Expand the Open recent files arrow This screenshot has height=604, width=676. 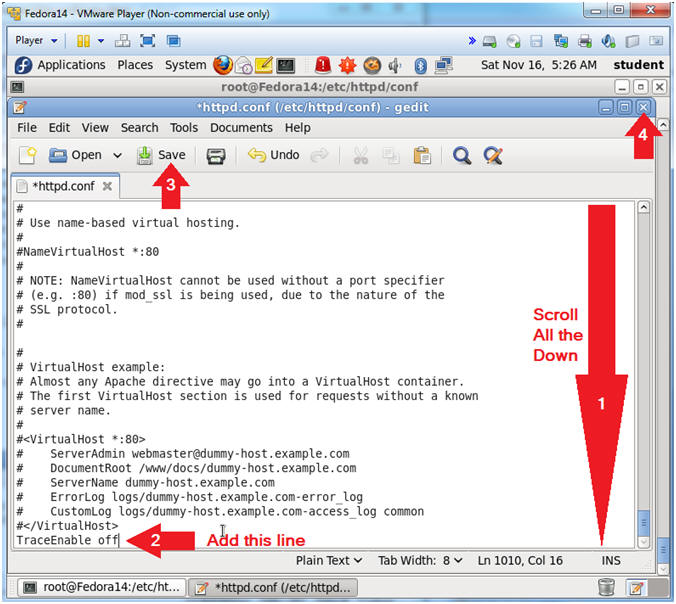click(x=117, y=155)
